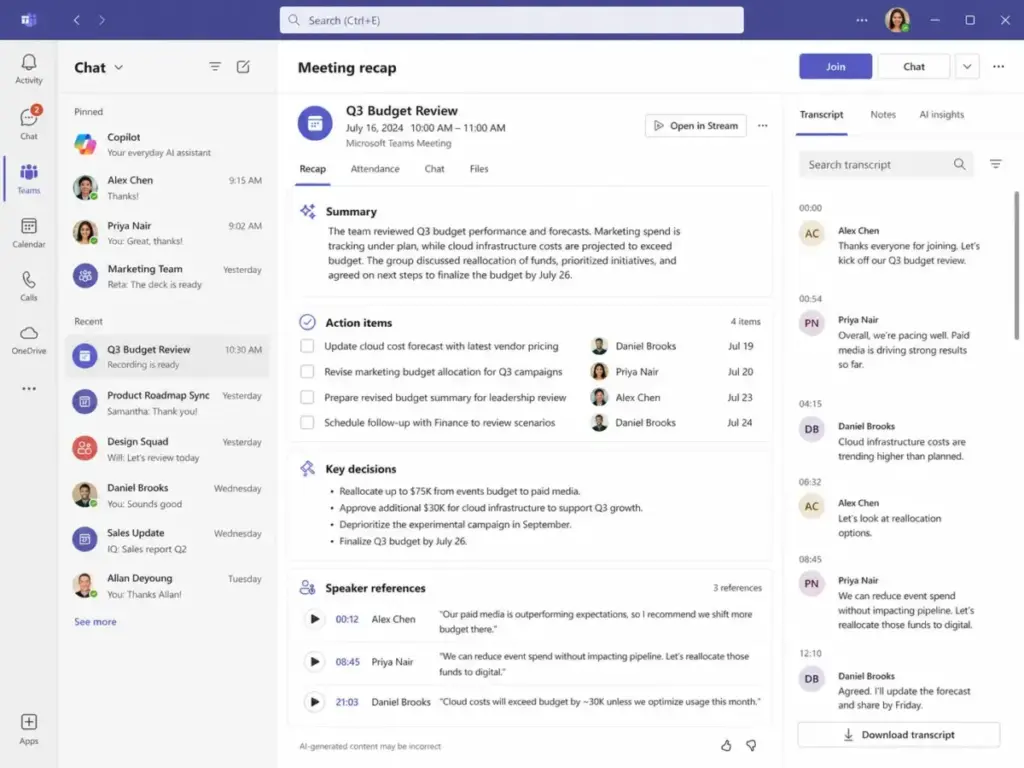Play Alex Chen's 00:12 speaker reference
This screenshot has width=1024, height=768.
pyautogui.click(x=314, y=619)
